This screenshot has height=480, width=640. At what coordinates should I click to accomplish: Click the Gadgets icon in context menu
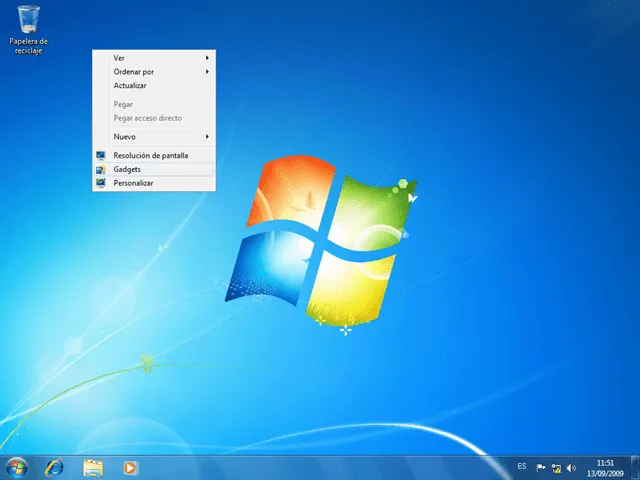click(x=101, y=169)
